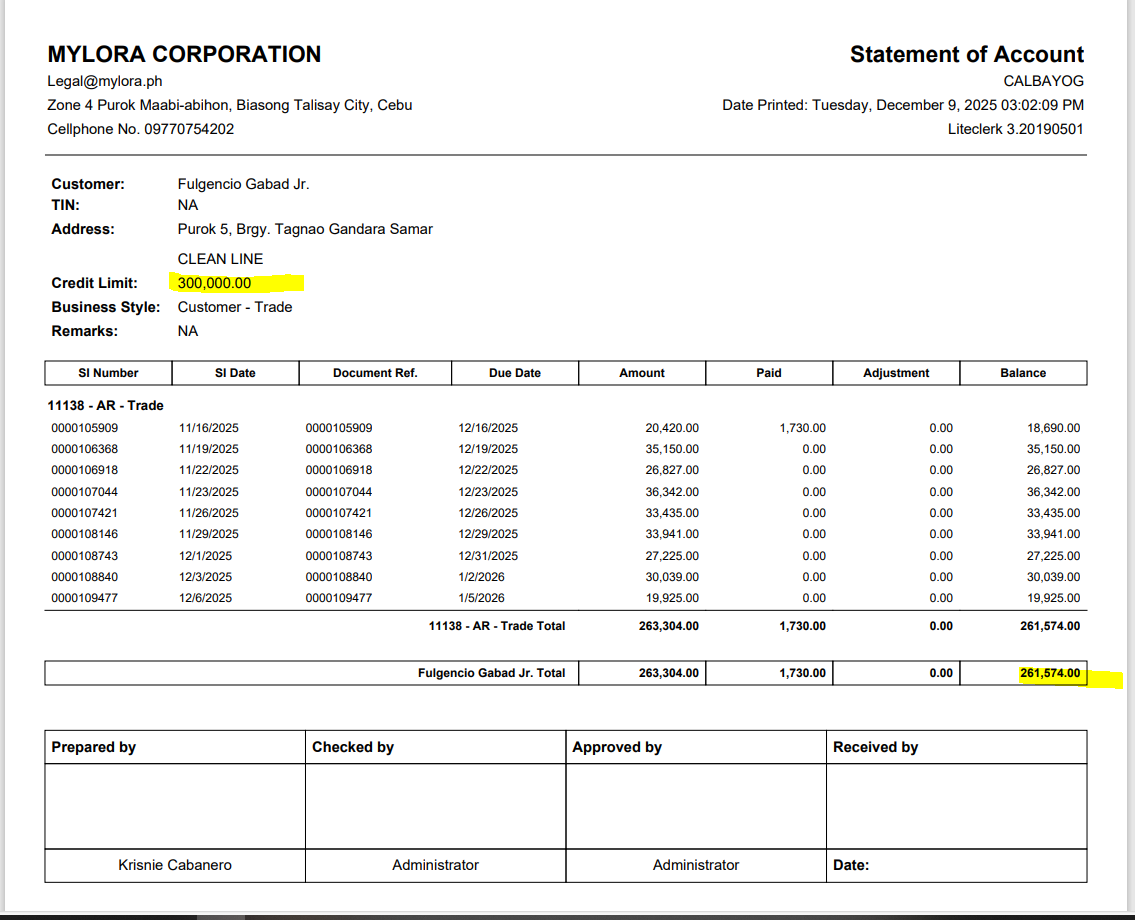Click the MYLORA CORPORATION company heading
Image resolution: width=1135 pixels, height=920 pixels.
(x=184, y=54)
